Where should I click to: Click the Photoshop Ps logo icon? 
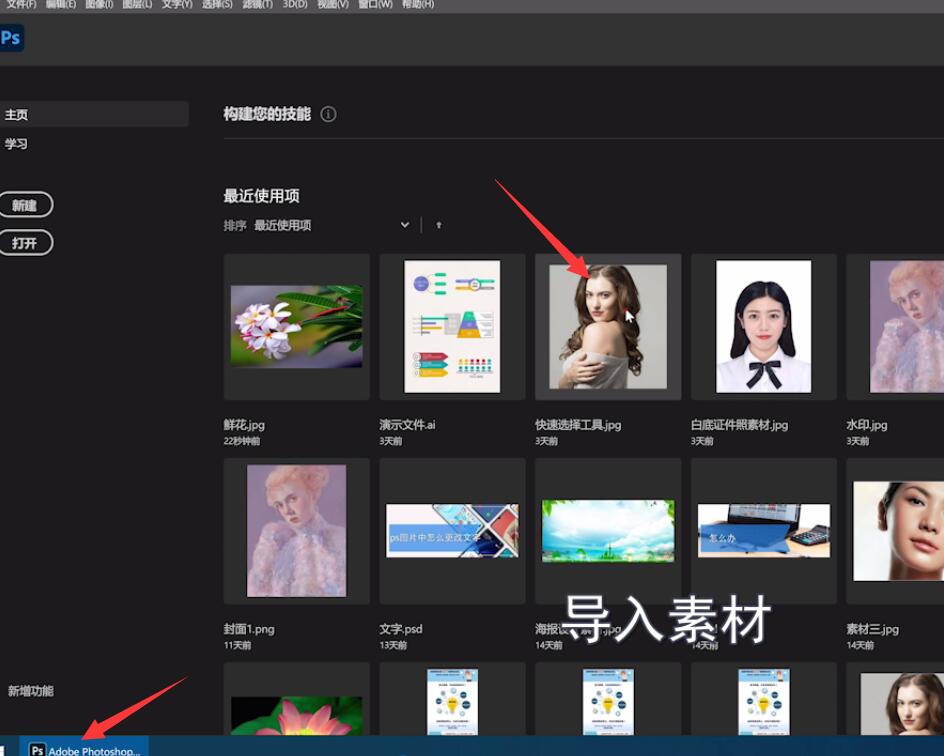[x=11, y=38]
